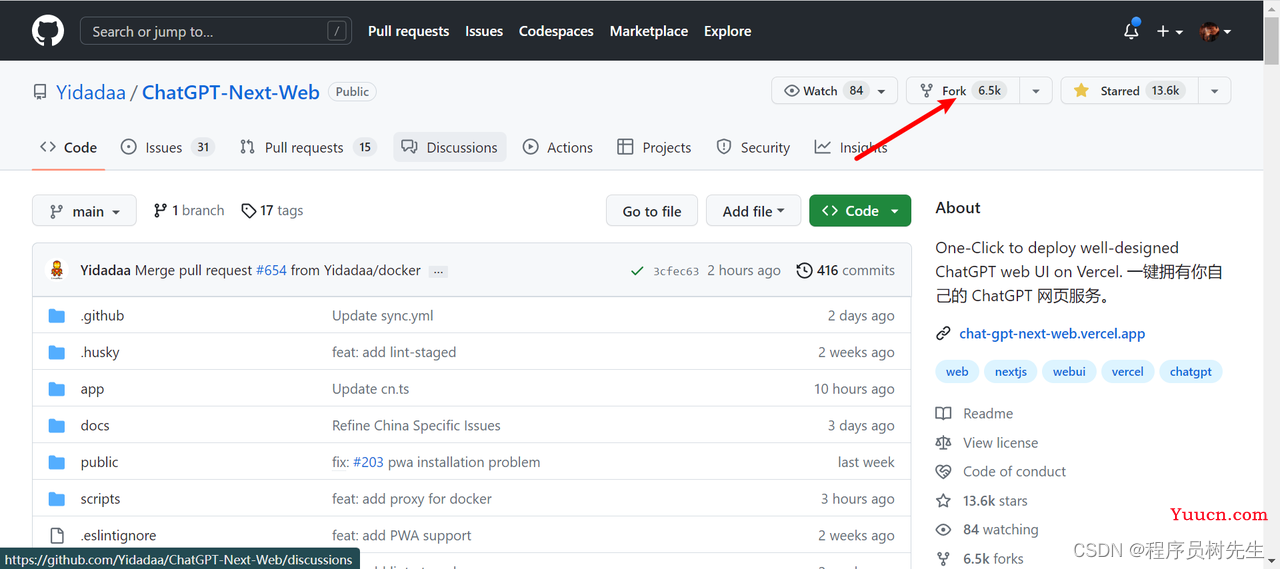The image size is (1280, 569).
Task: Open Explore in top navigation
Action: (727, 31)
